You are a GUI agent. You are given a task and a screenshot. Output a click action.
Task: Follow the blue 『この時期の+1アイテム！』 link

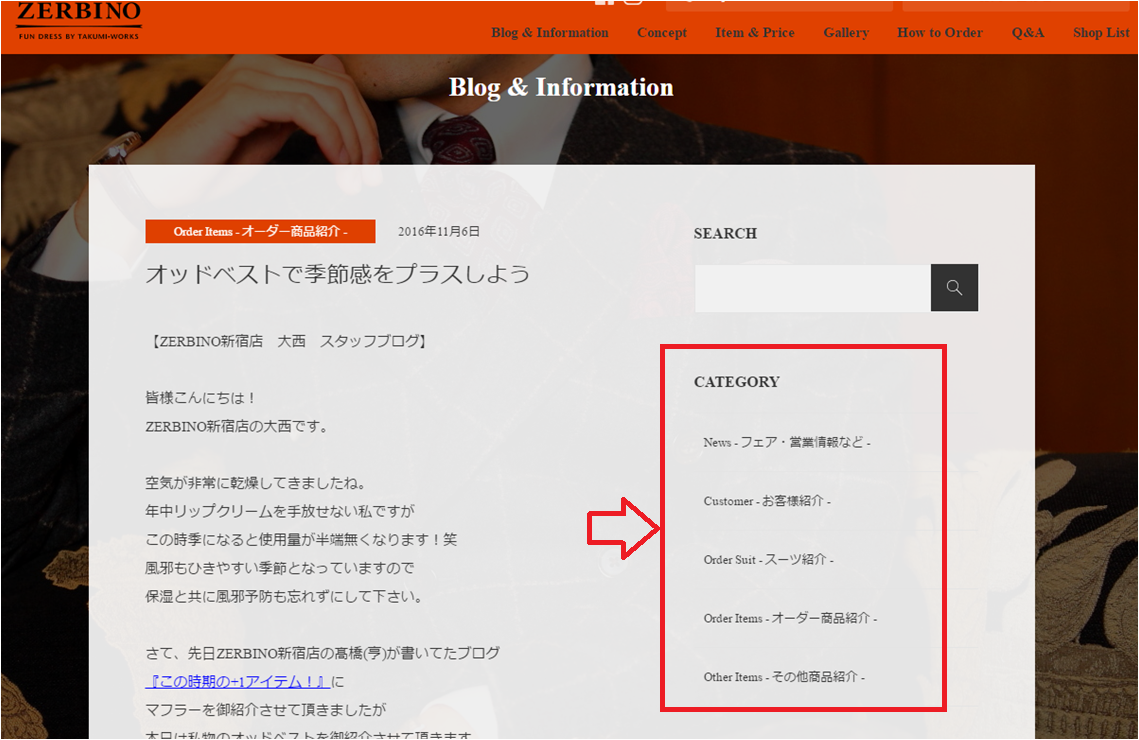click(237, 682)
